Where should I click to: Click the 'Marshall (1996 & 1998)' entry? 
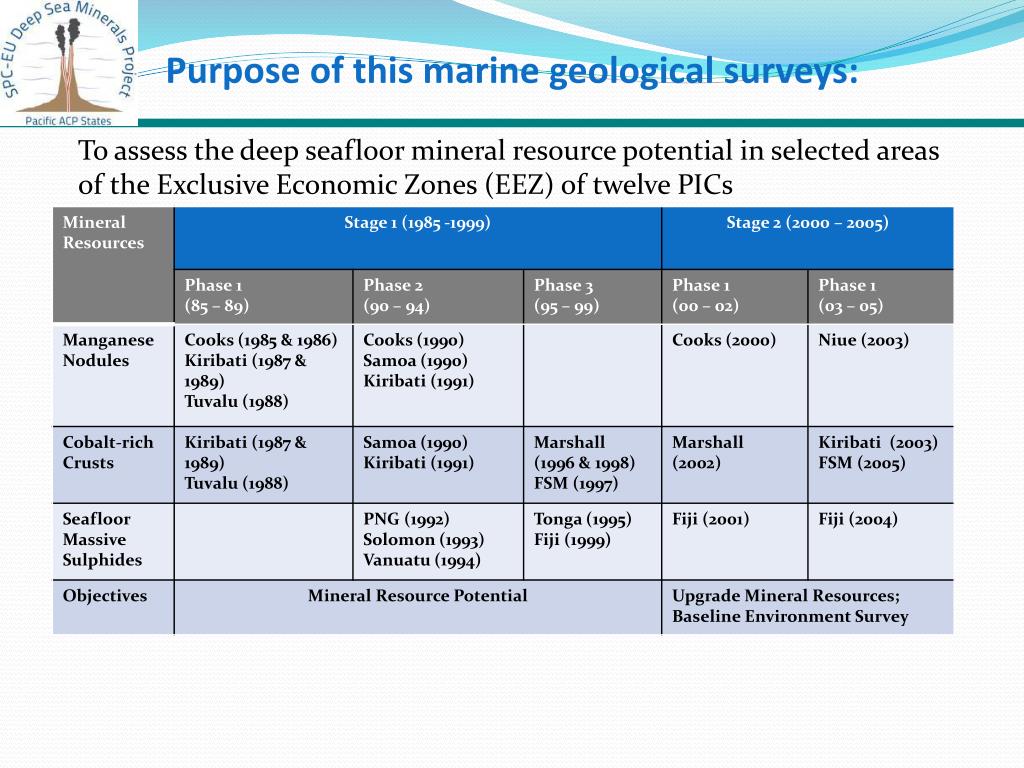pos(584,453)
